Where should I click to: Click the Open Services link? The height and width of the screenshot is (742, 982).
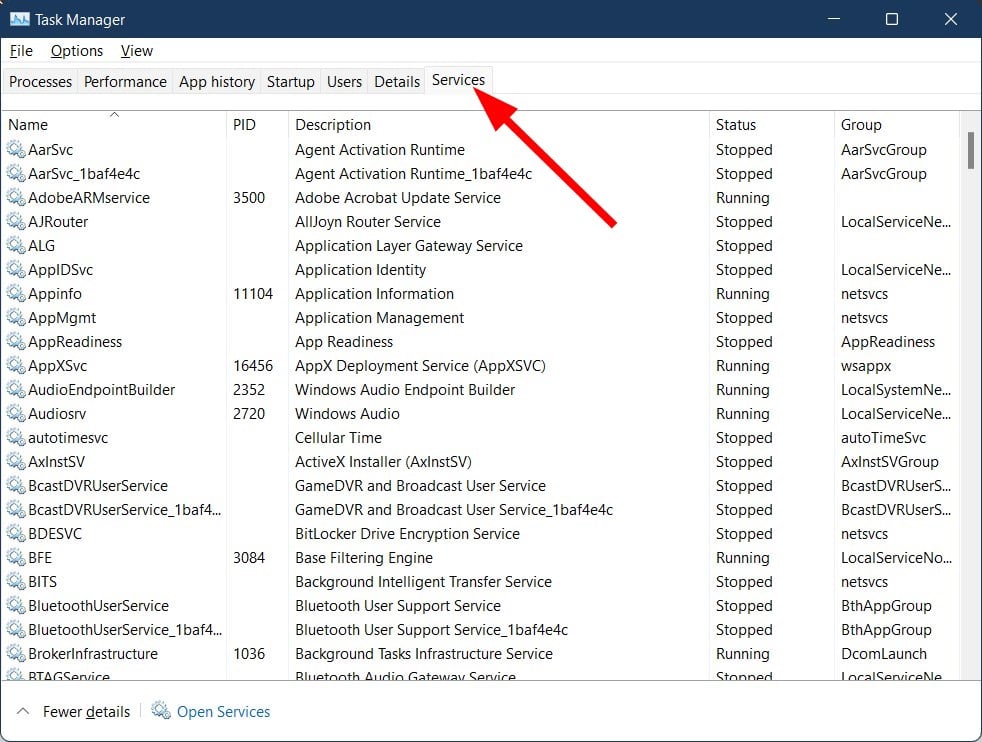(224, 711)
